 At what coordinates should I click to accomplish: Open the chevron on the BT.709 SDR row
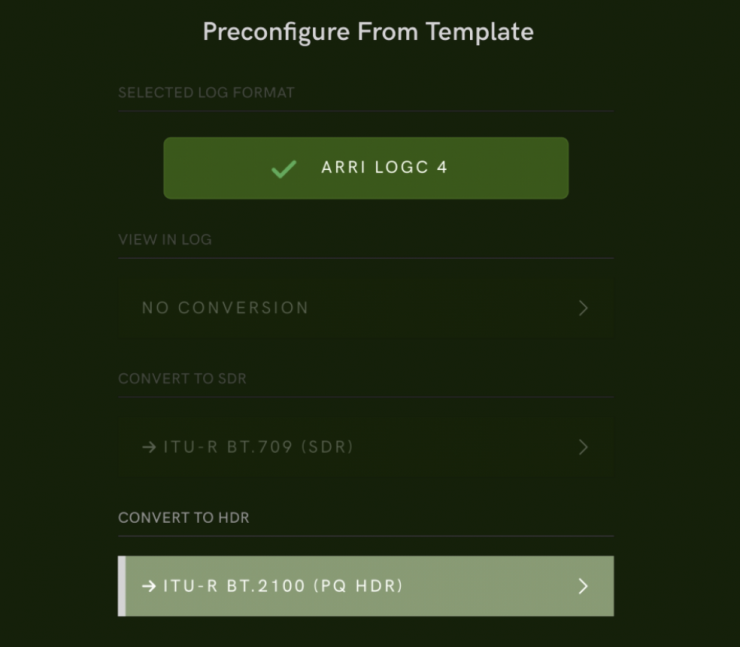(583, 447)
